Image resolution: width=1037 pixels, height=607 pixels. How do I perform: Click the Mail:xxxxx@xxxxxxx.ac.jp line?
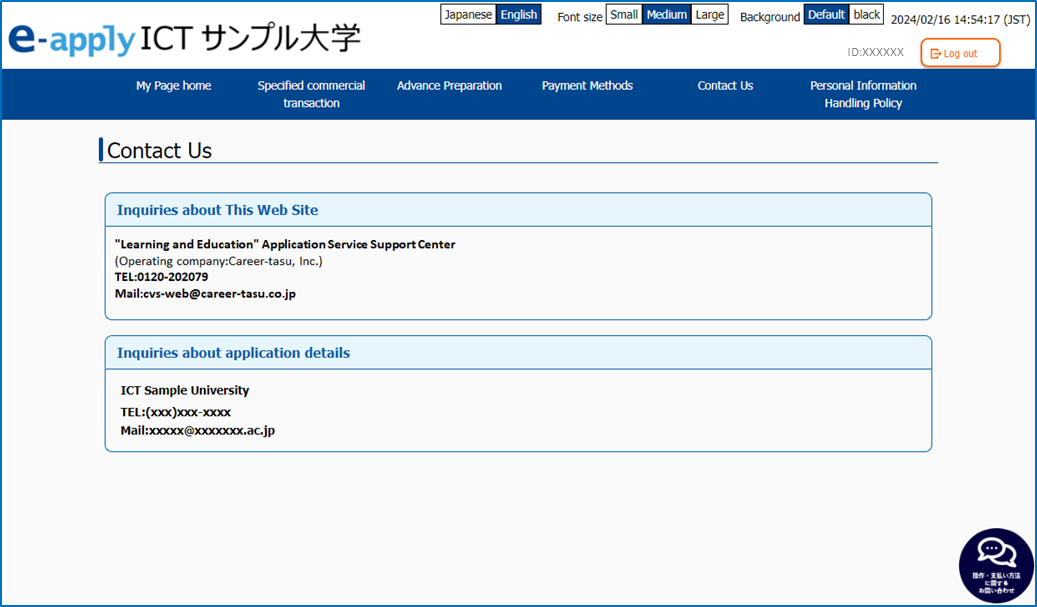(198, 430)
